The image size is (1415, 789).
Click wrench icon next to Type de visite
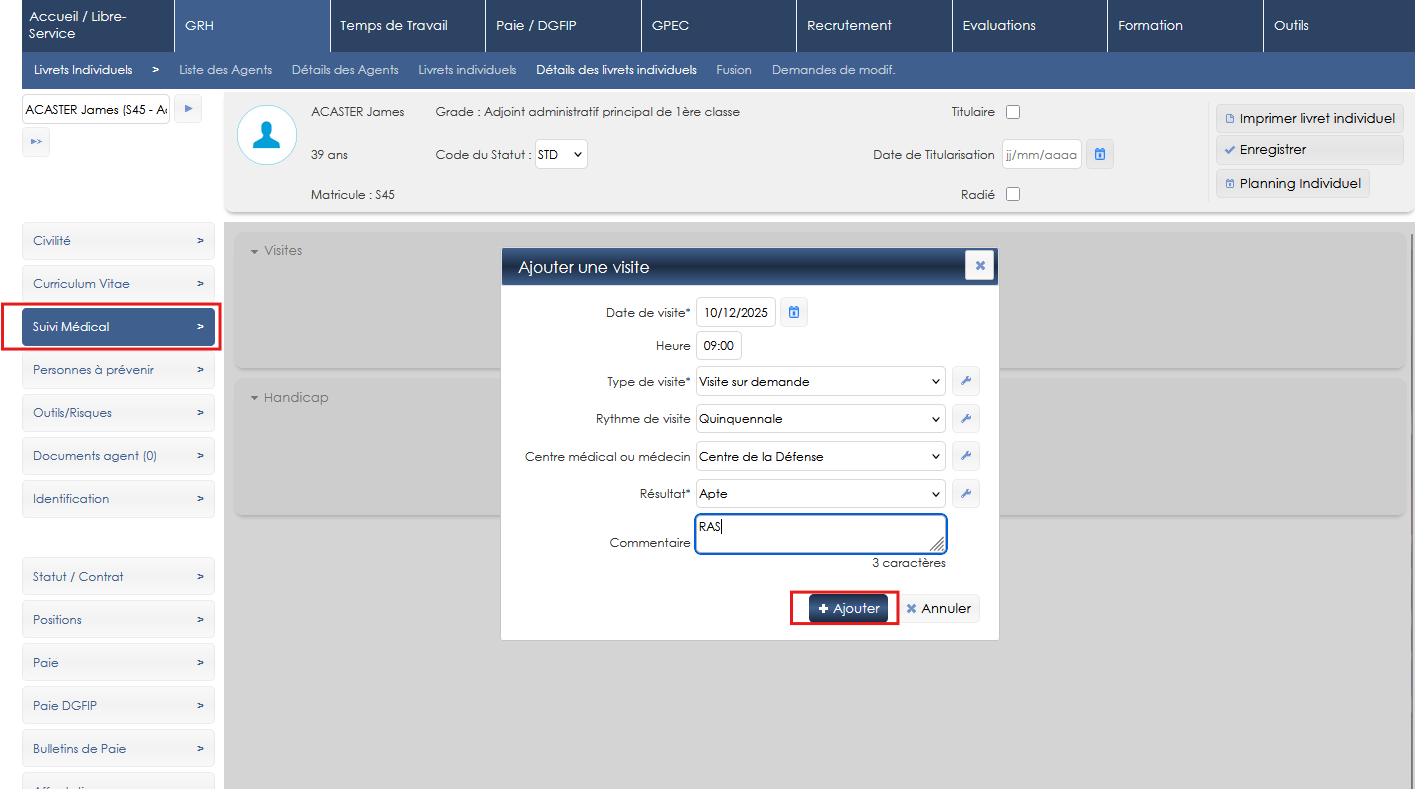[x=965, y=381]
